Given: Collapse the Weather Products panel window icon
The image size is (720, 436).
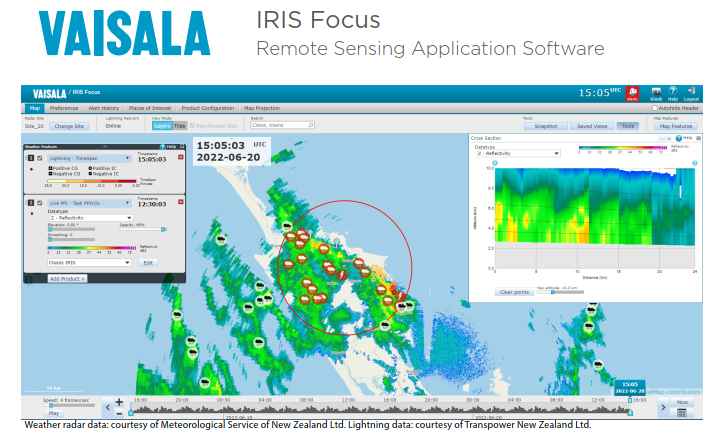Looking at the screenshot, I should coord(182,146).
